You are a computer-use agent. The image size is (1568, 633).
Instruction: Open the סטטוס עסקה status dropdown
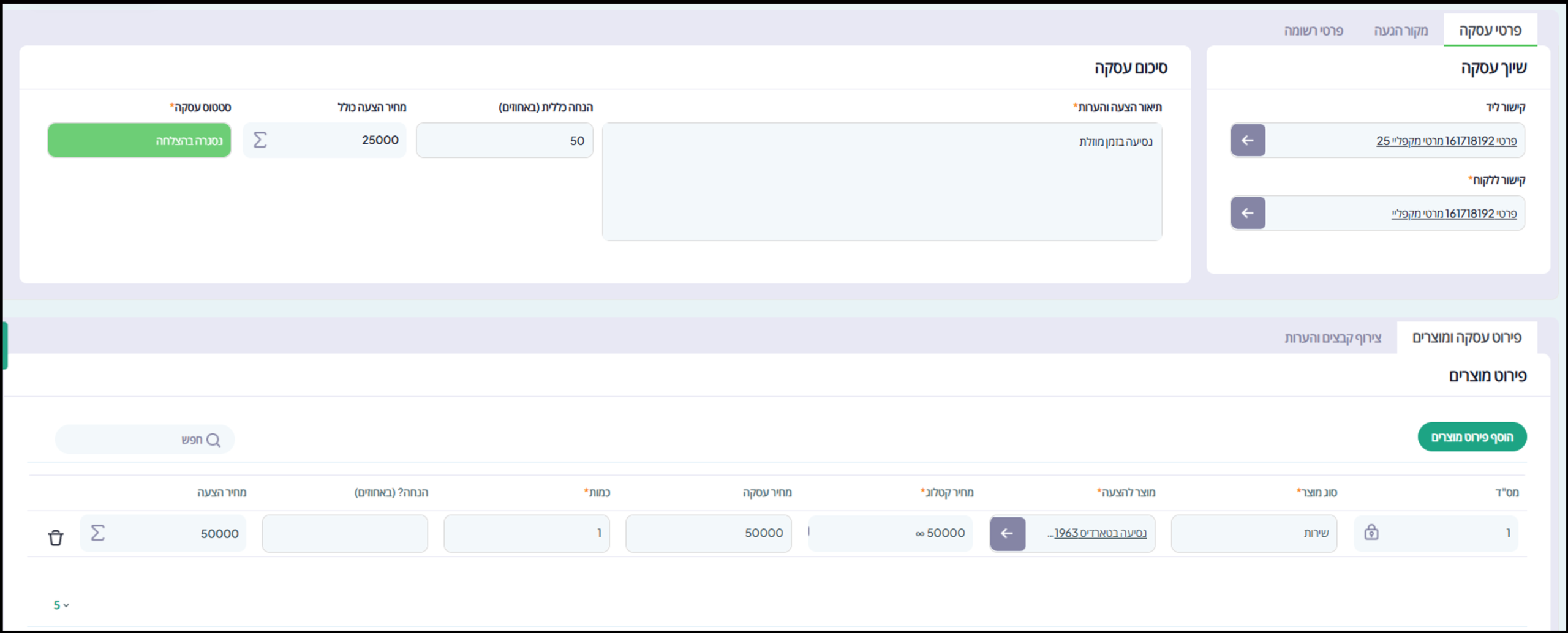coord(140,141)
